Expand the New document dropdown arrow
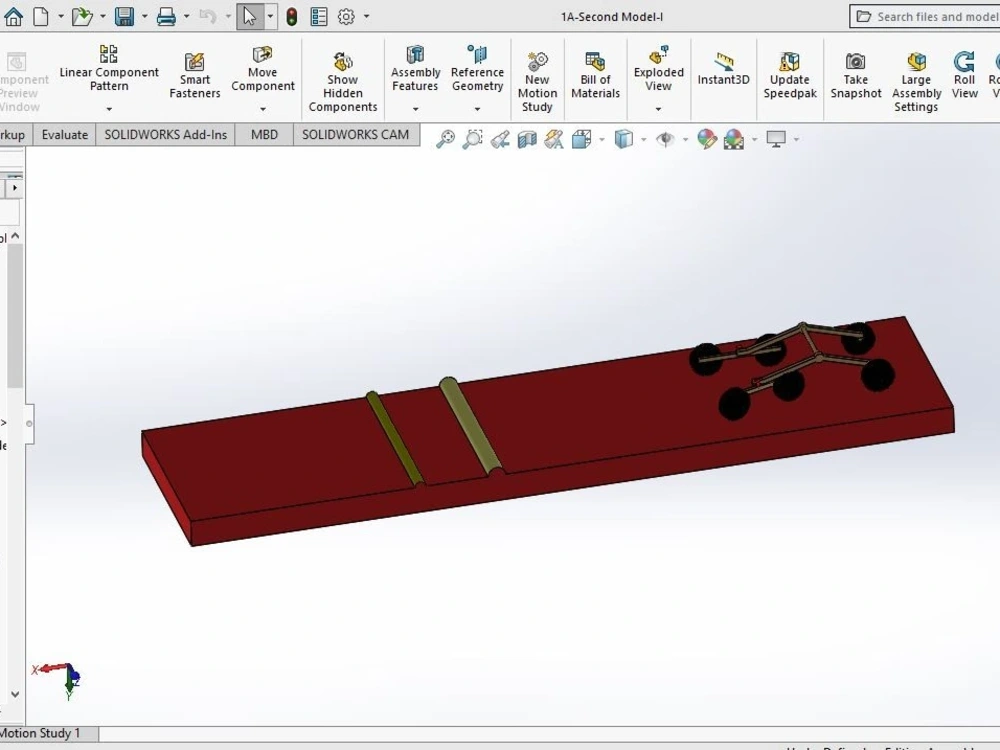The width and height of the screenshot is (1000, 750). coord(61,17)
